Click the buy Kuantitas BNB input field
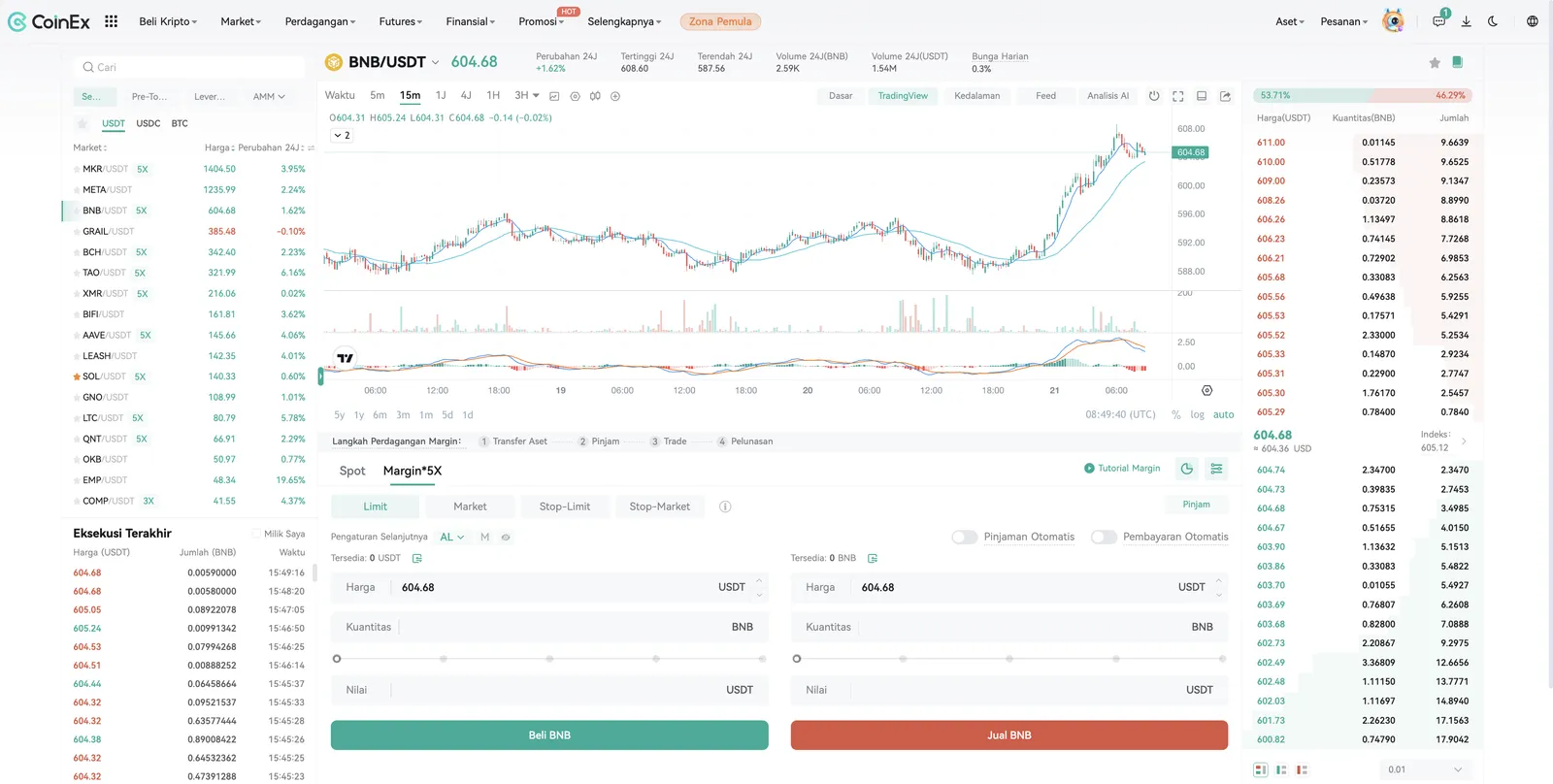Viewport: 1553px width, 784px height. pyautogui.click(x=549, y=627)
